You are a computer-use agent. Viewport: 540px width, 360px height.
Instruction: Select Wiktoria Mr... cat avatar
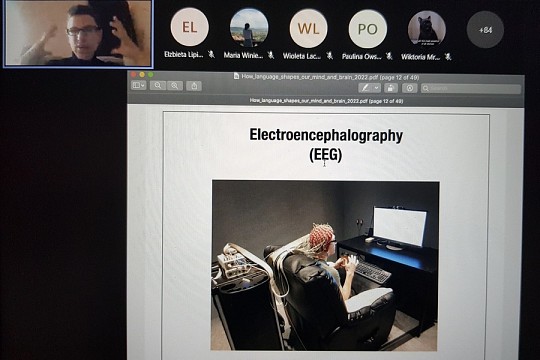point(427,29)
